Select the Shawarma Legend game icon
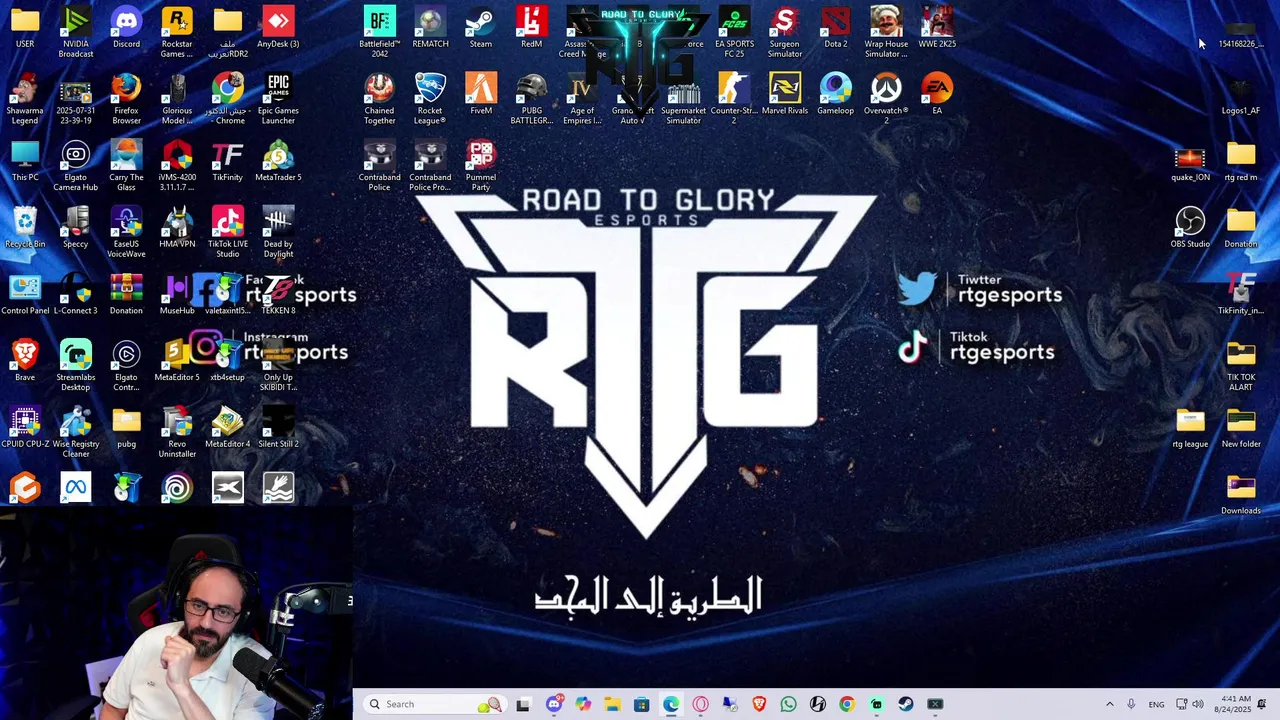1280x720 pixels. coord(25,98)
